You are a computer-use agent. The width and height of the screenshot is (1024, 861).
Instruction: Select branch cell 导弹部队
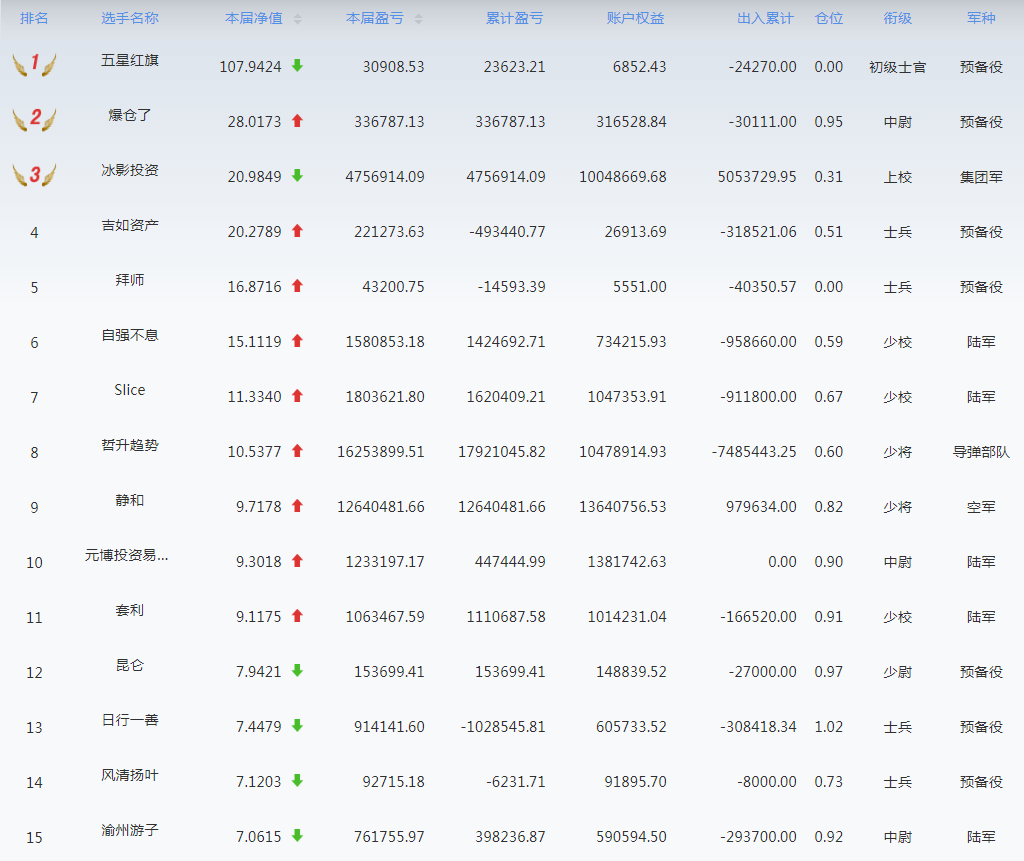click(x=981, y=452)
